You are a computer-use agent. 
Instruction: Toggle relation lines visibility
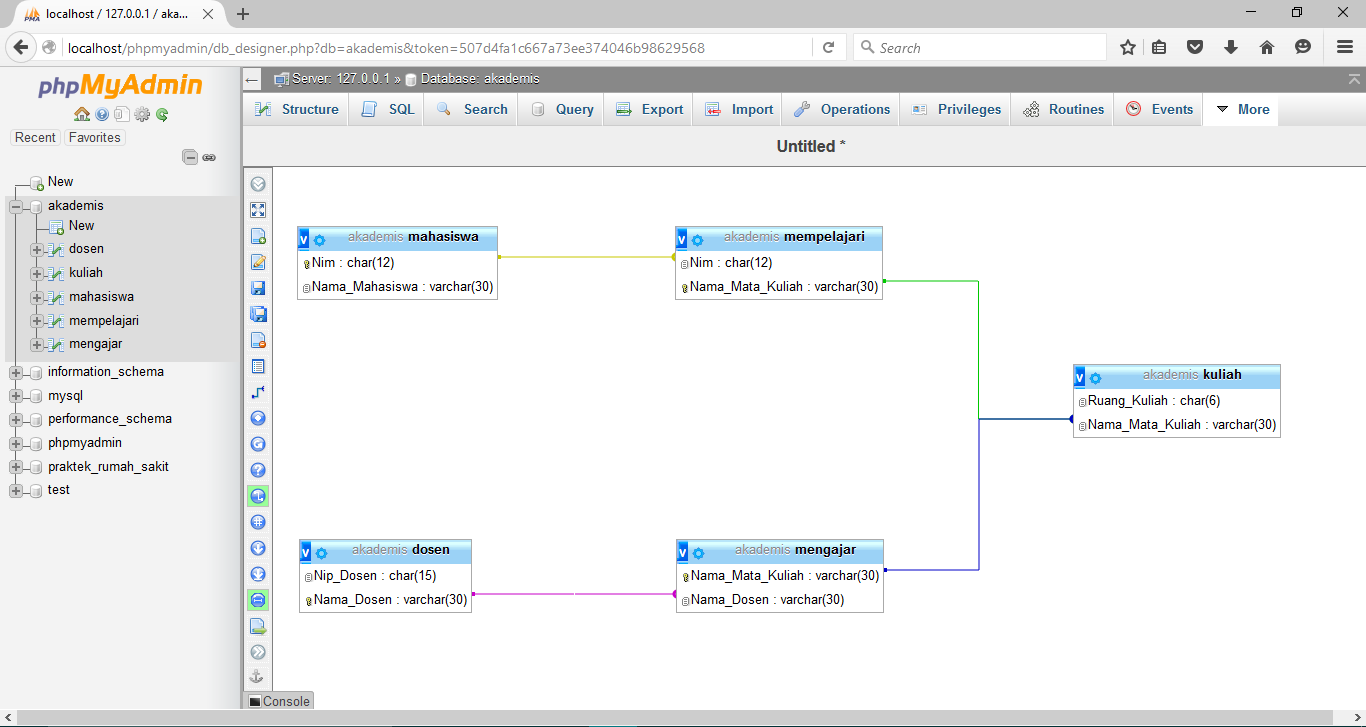(x=258, y=600)
